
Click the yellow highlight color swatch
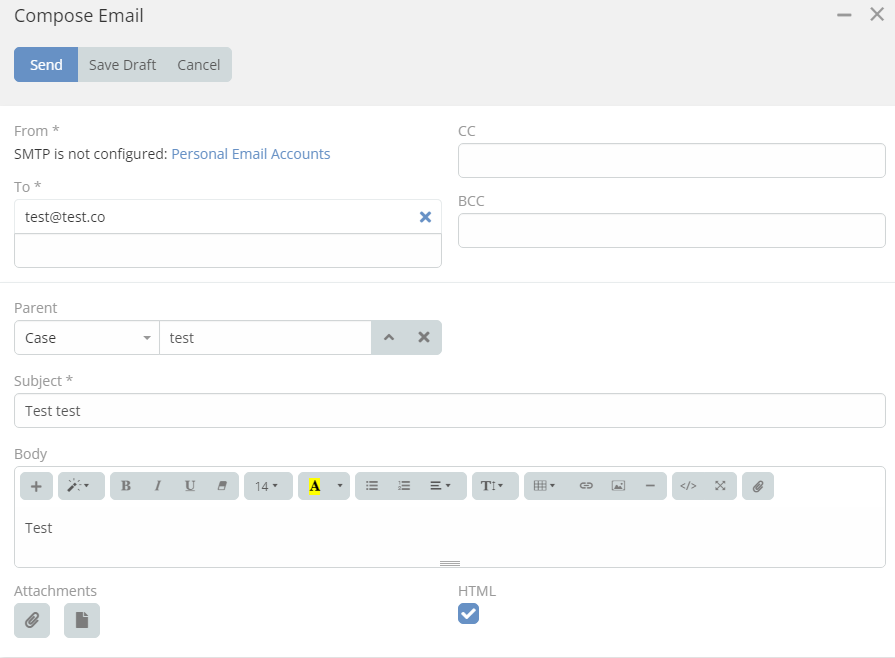[315, 486]
